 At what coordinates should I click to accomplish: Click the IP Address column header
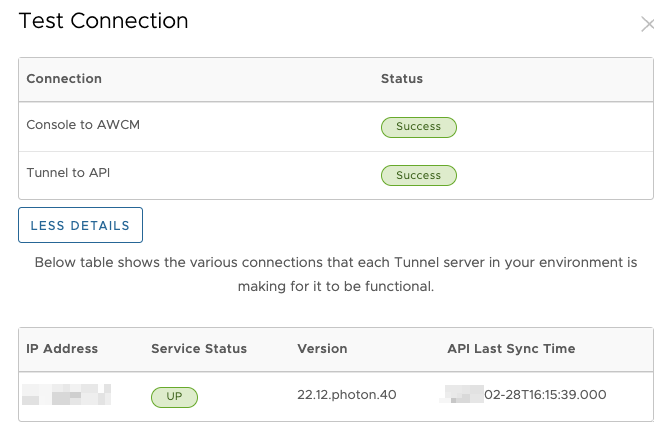62,349
